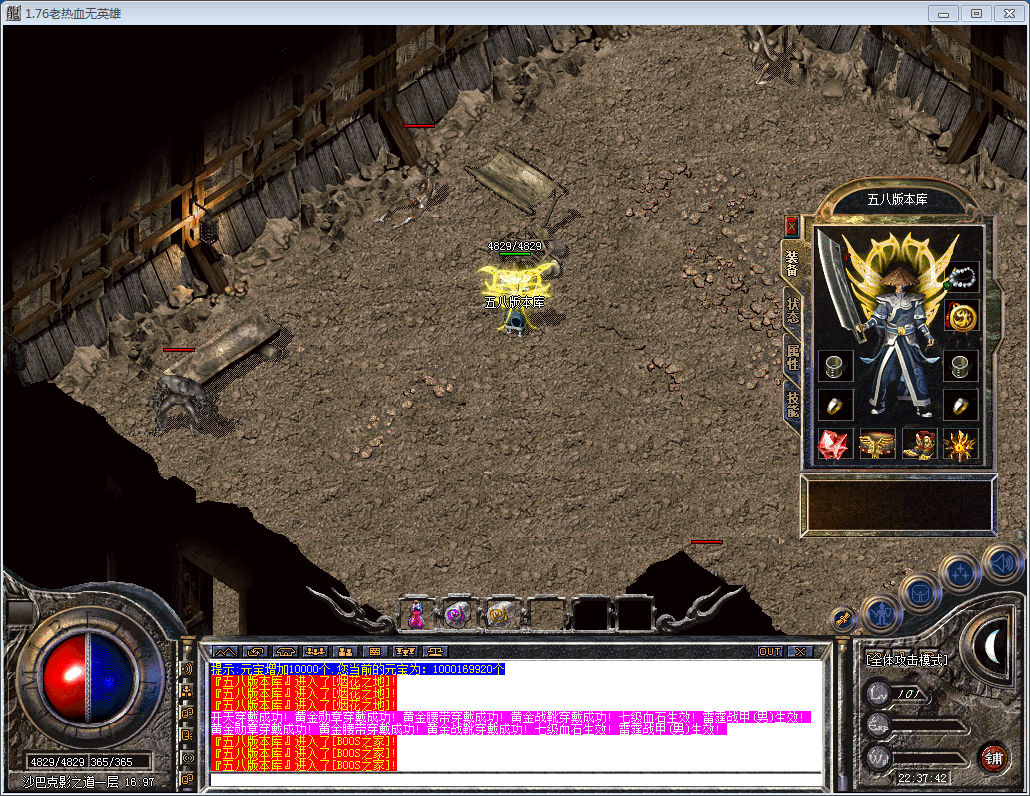The image size is (1030, 796).
Task: Click the player character with golden wings
Action: pyautogui.click(x=514, y=299)
